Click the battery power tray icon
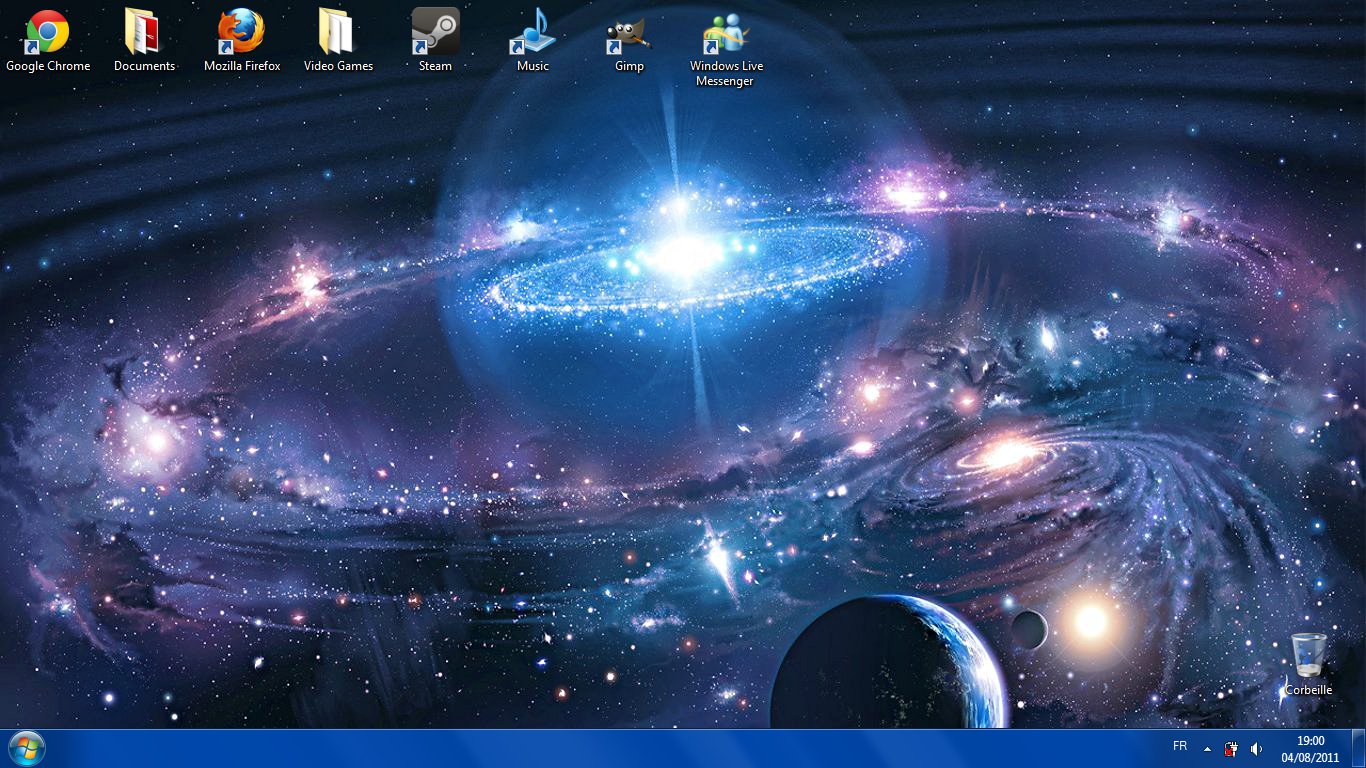The image size is (1366, 768). [1231, 749]
